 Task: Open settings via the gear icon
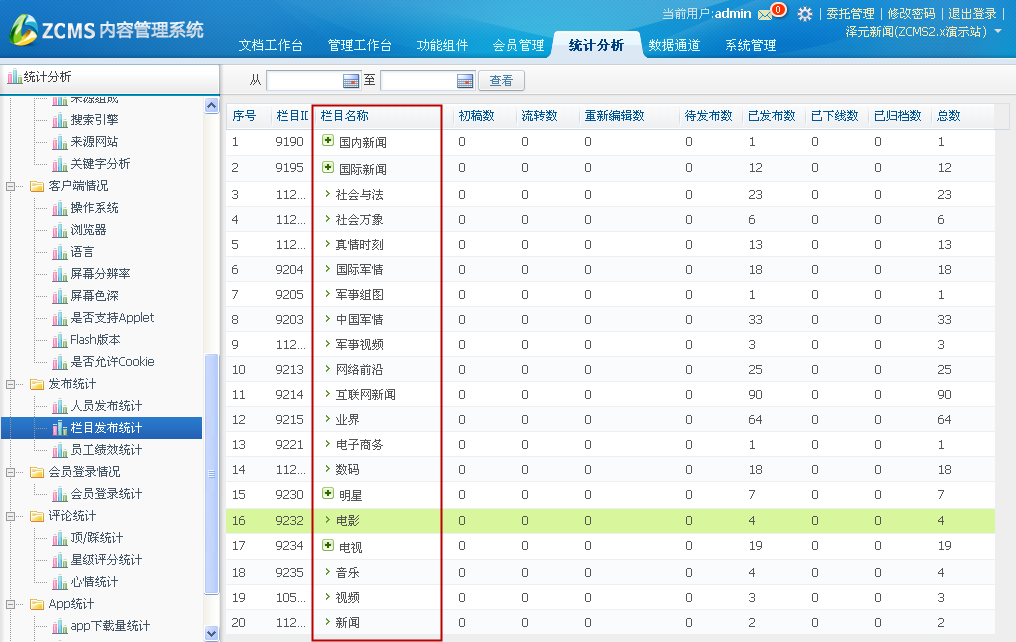point(804,14)
